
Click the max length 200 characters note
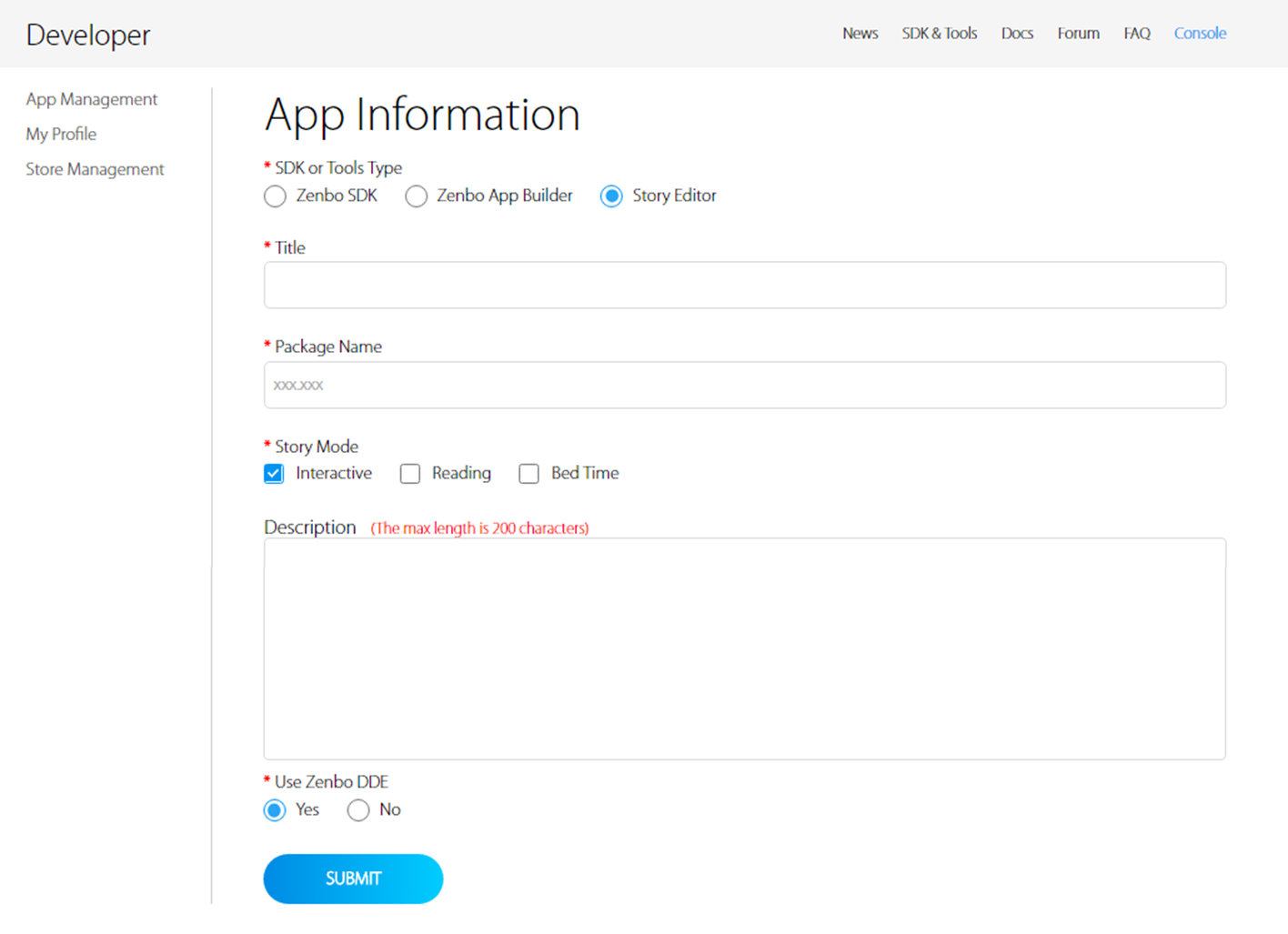tap(479, 528)
